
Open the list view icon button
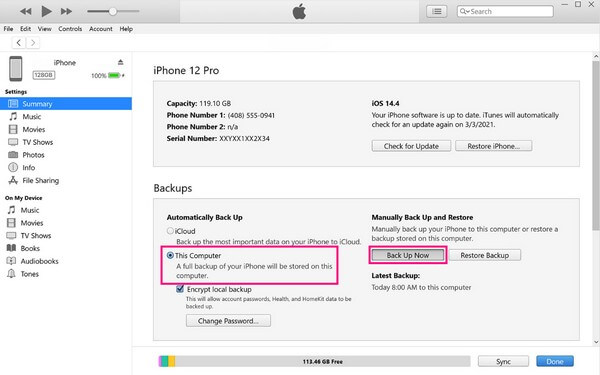(x=437, y=11)
